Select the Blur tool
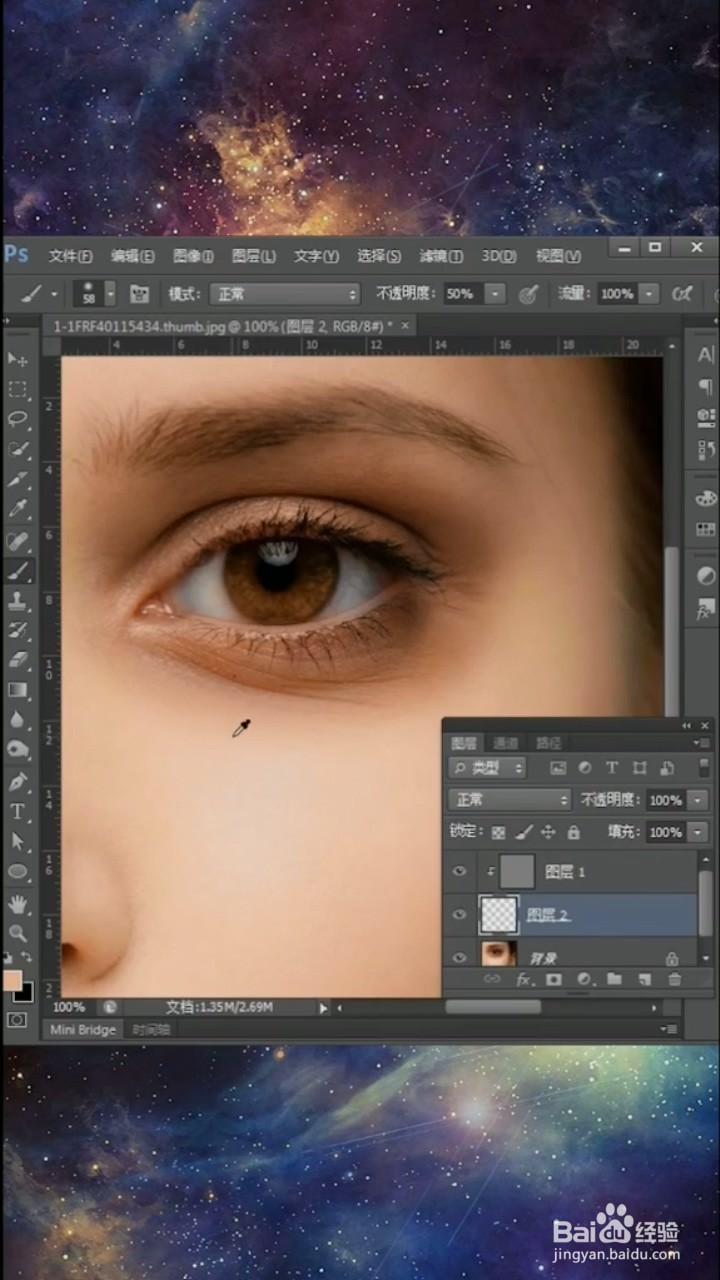Viewport: 720px width, 1280px height. (x=18, y=720)
